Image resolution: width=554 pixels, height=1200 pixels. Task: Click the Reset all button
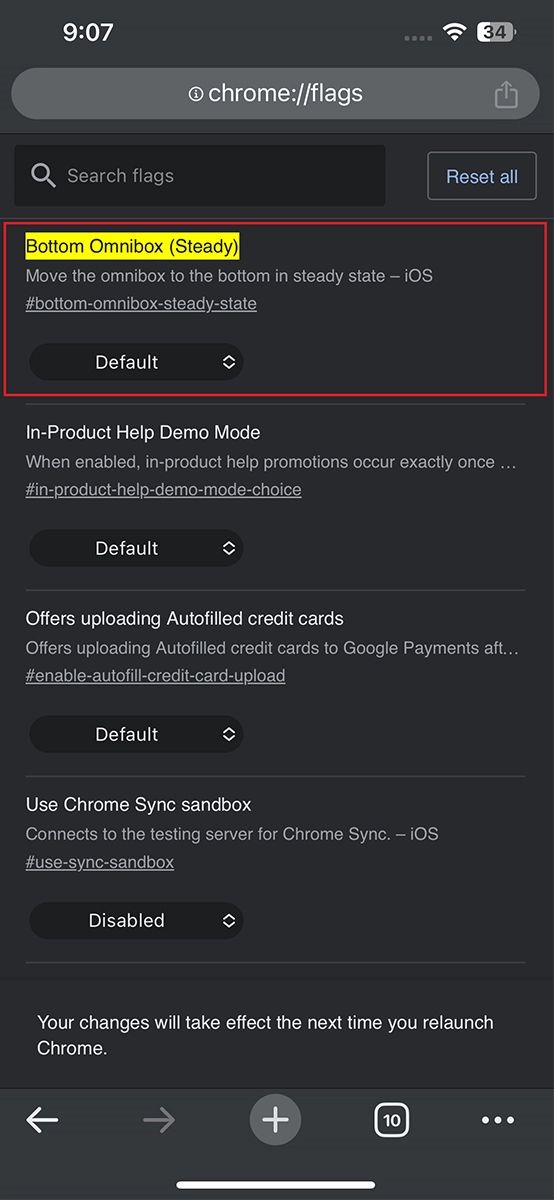pos(482,177)
